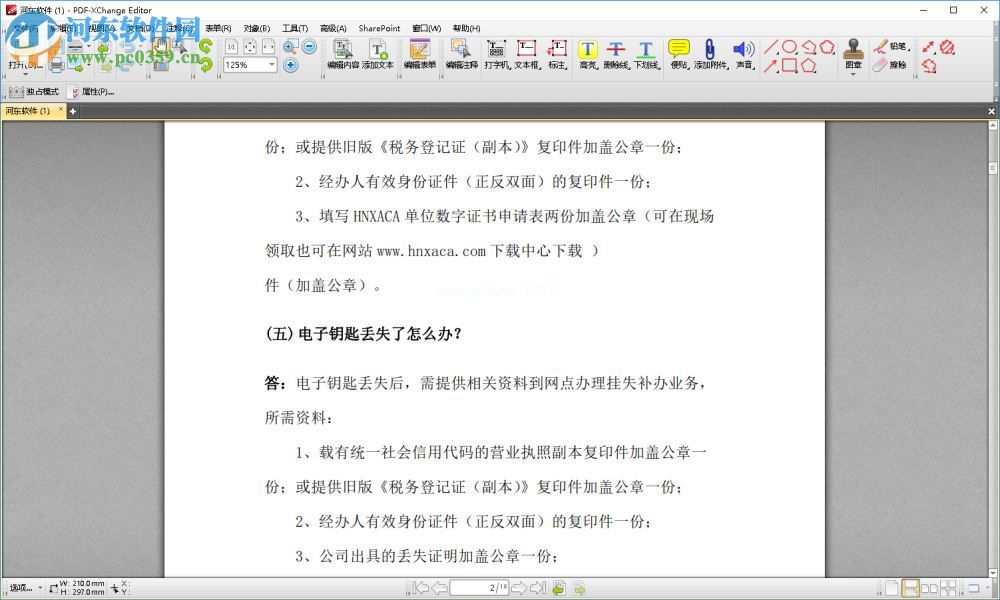Expand the Stamp (图章) dropdown arrow
The height and width of the screenshot is (600, 1000).
853,74
